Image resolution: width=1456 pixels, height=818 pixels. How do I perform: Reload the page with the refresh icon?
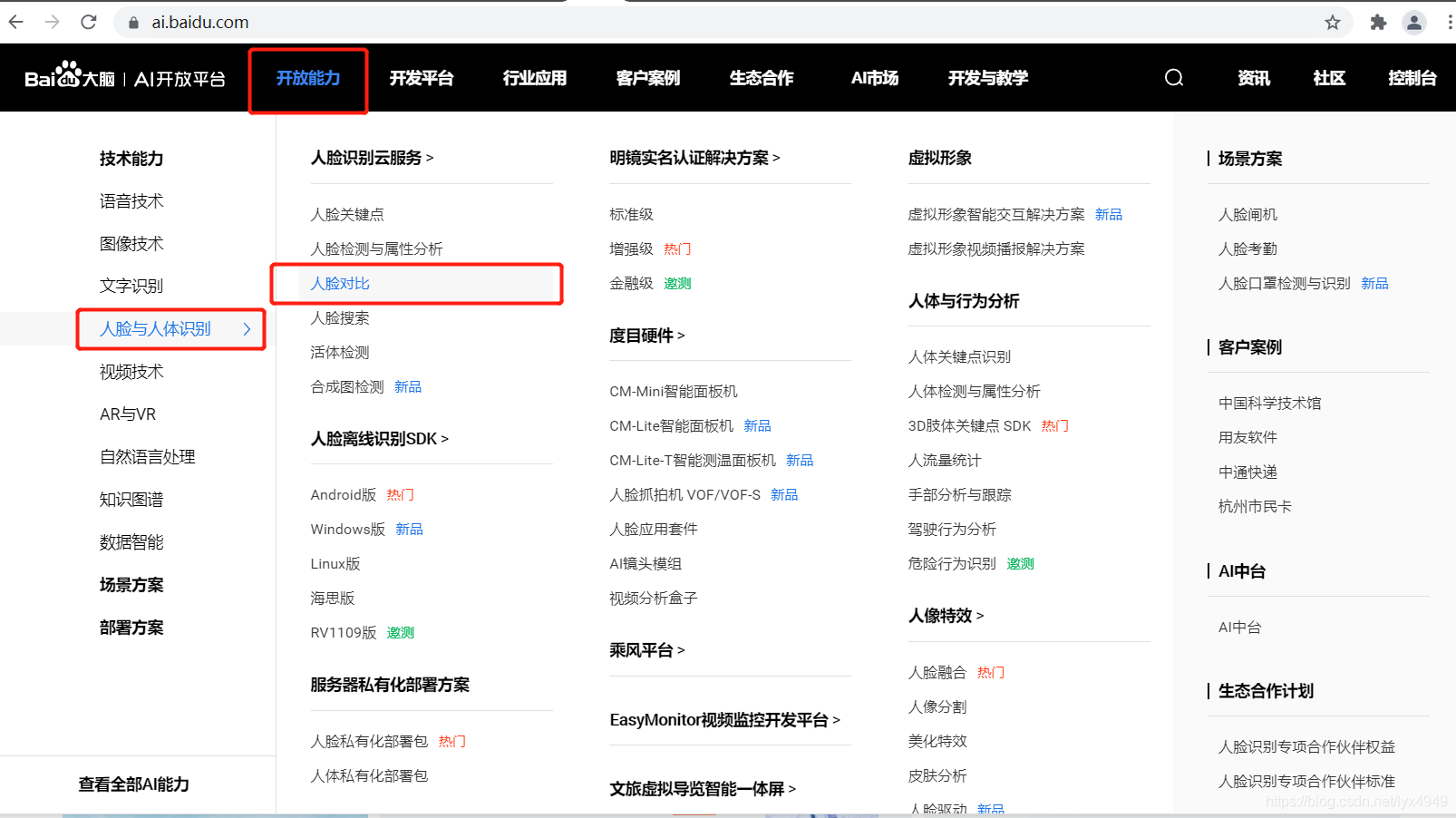tap(89, 22)
